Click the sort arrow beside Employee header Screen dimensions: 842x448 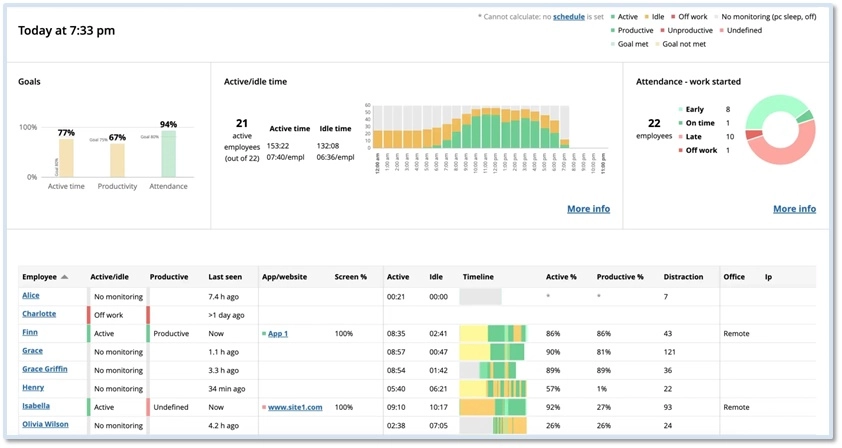pyautogui.click(x=65, y=277)
